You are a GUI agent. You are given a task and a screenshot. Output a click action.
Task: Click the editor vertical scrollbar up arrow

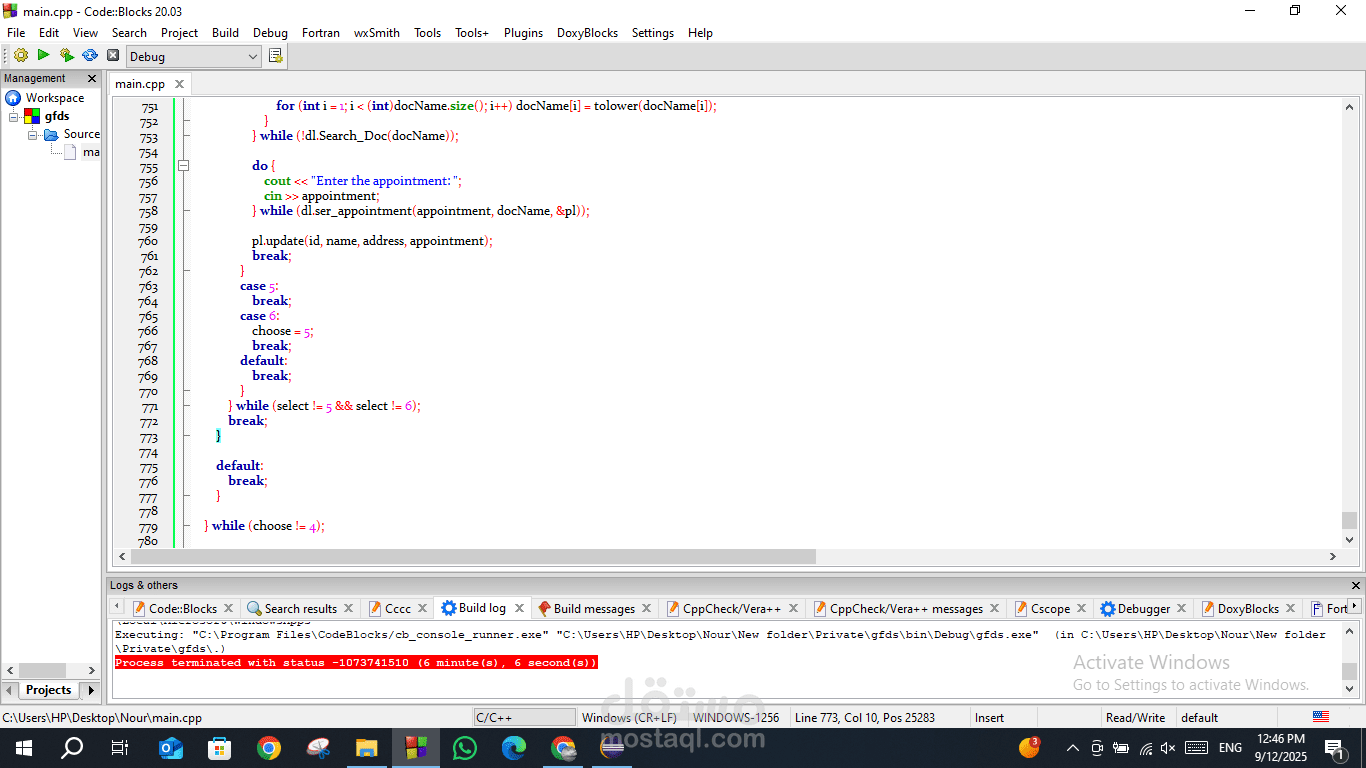click(1349, 107)
